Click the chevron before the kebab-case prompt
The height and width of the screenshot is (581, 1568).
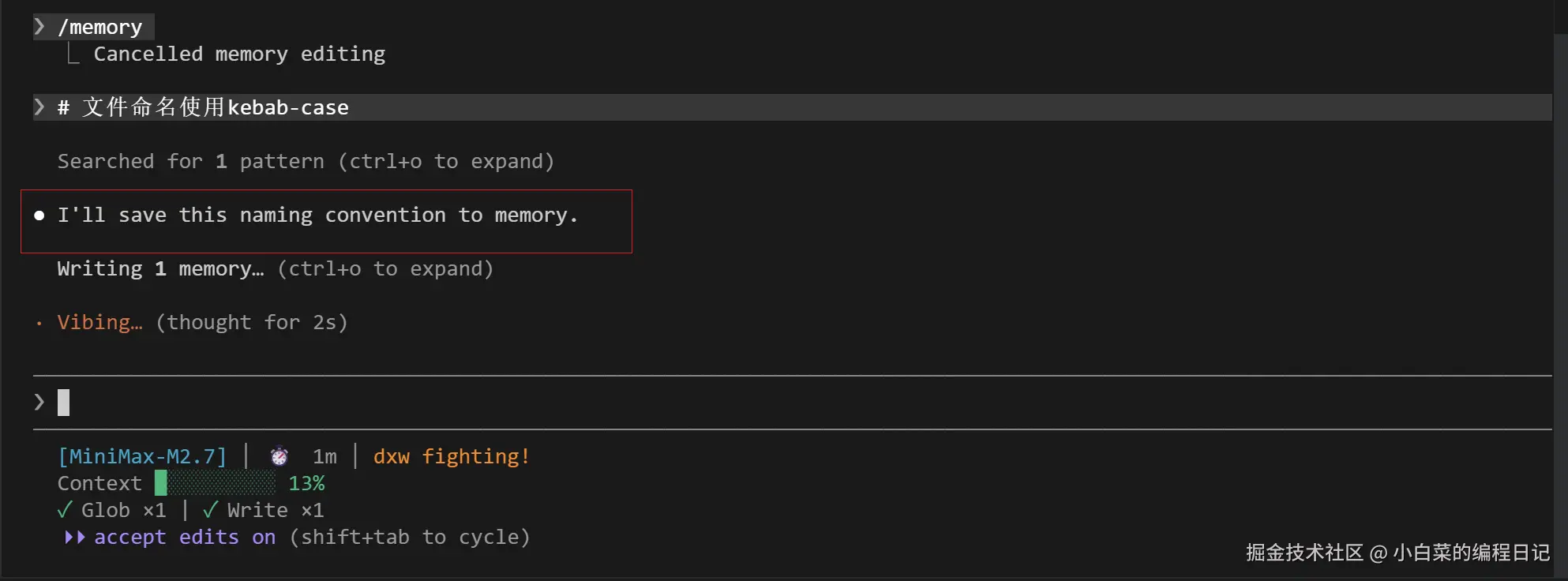click(39, 107)
